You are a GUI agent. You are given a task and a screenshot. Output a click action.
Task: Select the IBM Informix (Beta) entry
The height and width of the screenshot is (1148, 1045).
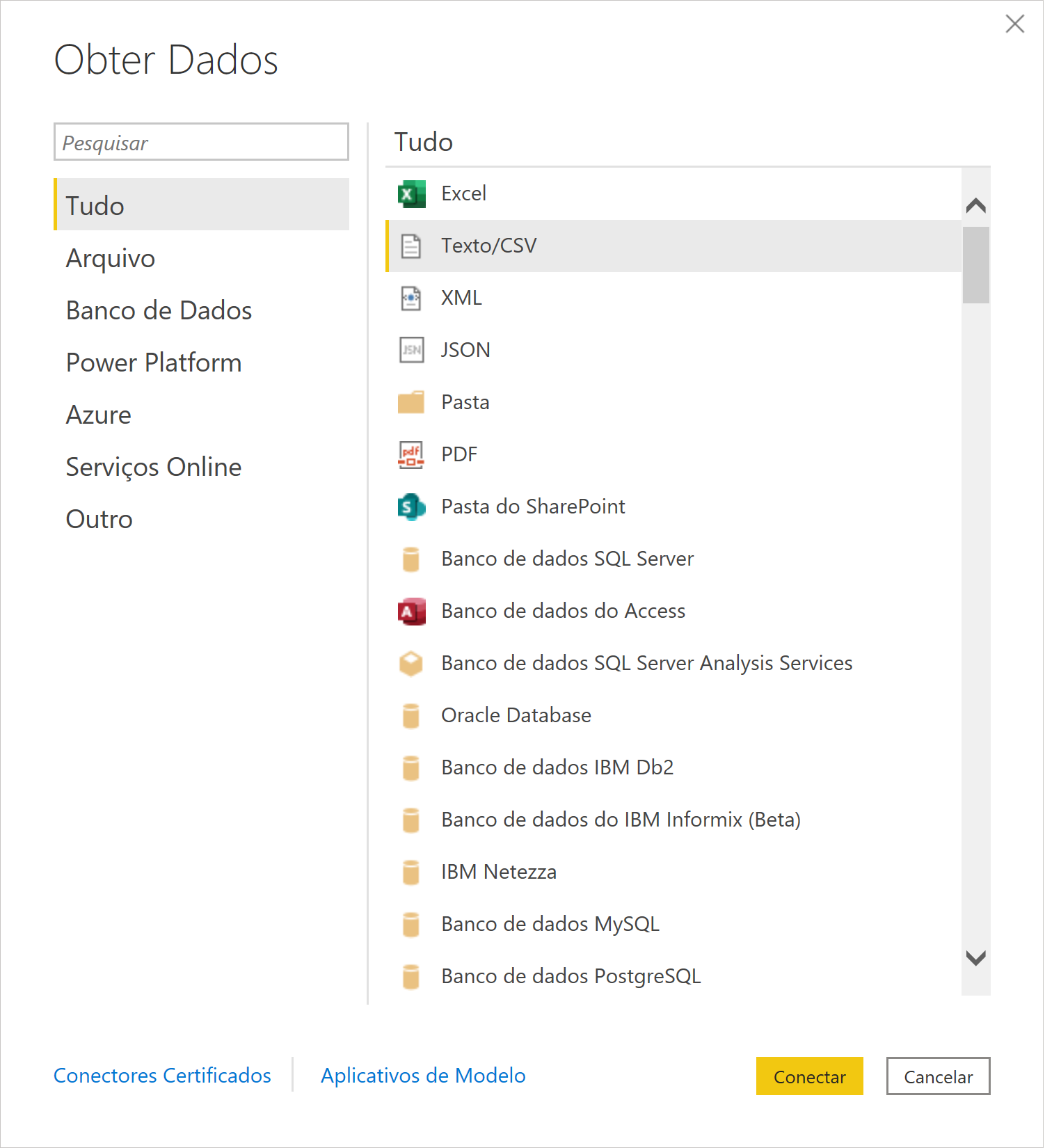[673, 820]
